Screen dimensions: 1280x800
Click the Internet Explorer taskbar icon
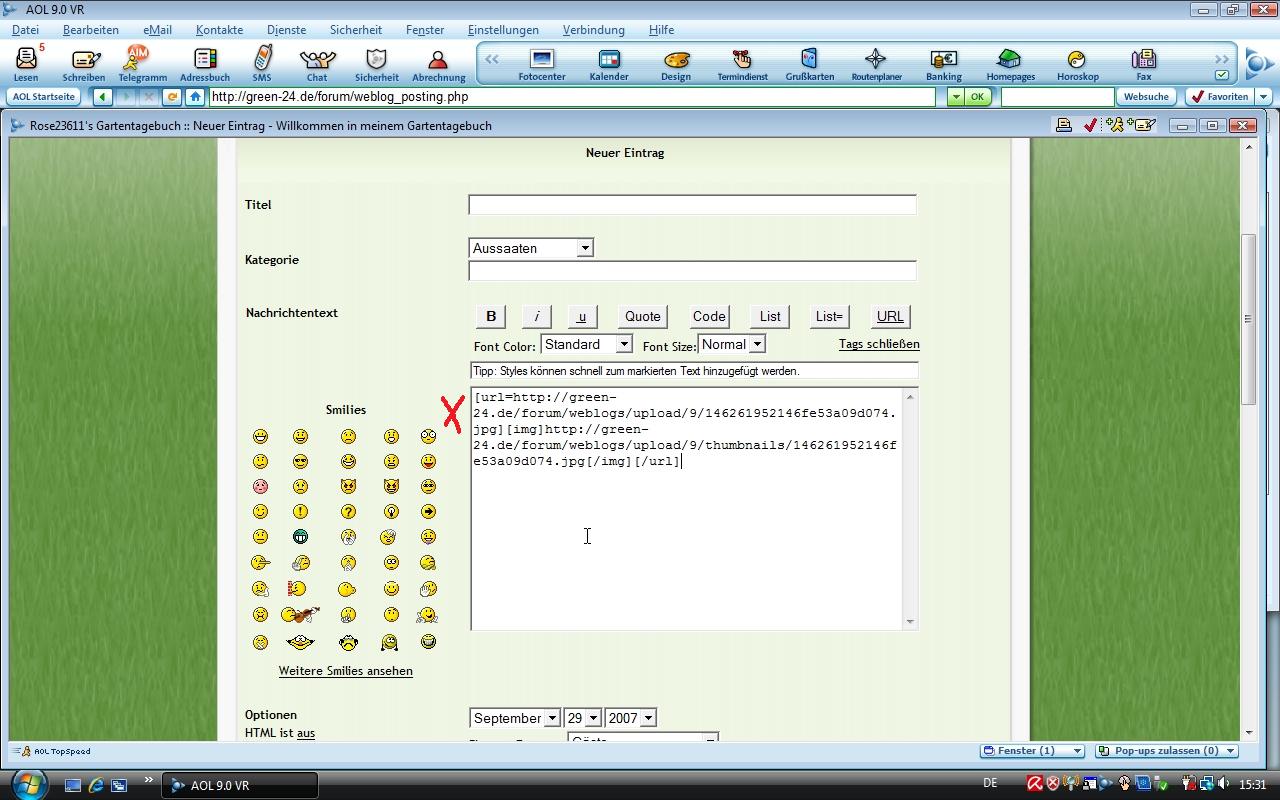pos(96,785)
